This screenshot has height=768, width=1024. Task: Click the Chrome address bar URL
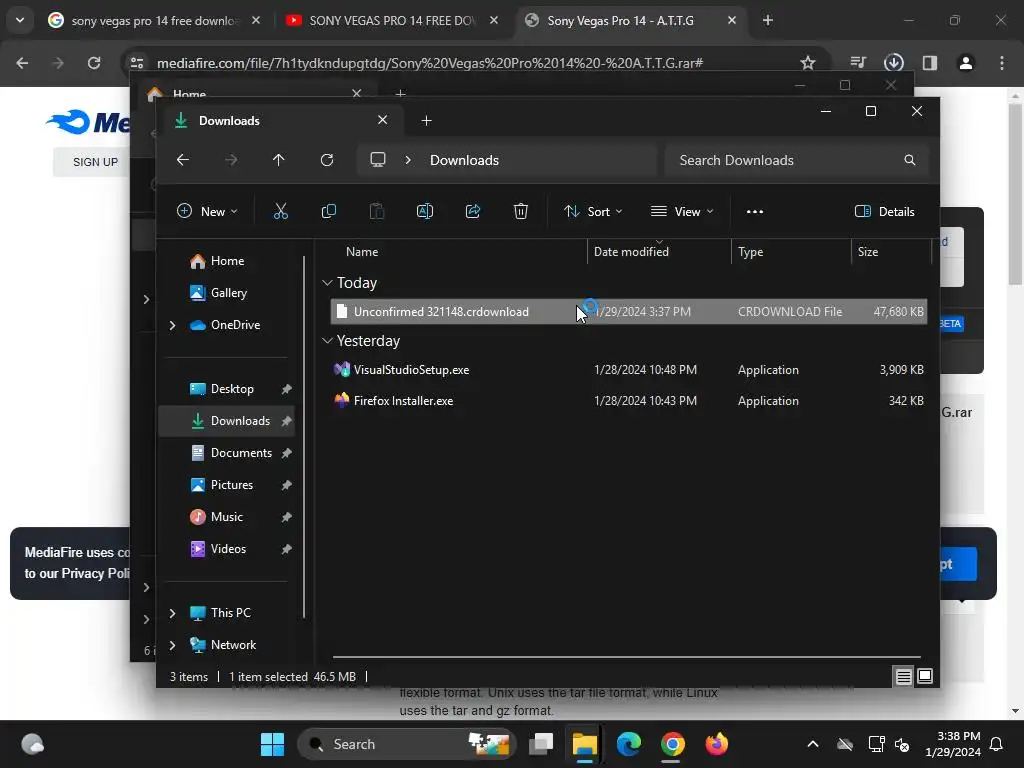point(430,63)
